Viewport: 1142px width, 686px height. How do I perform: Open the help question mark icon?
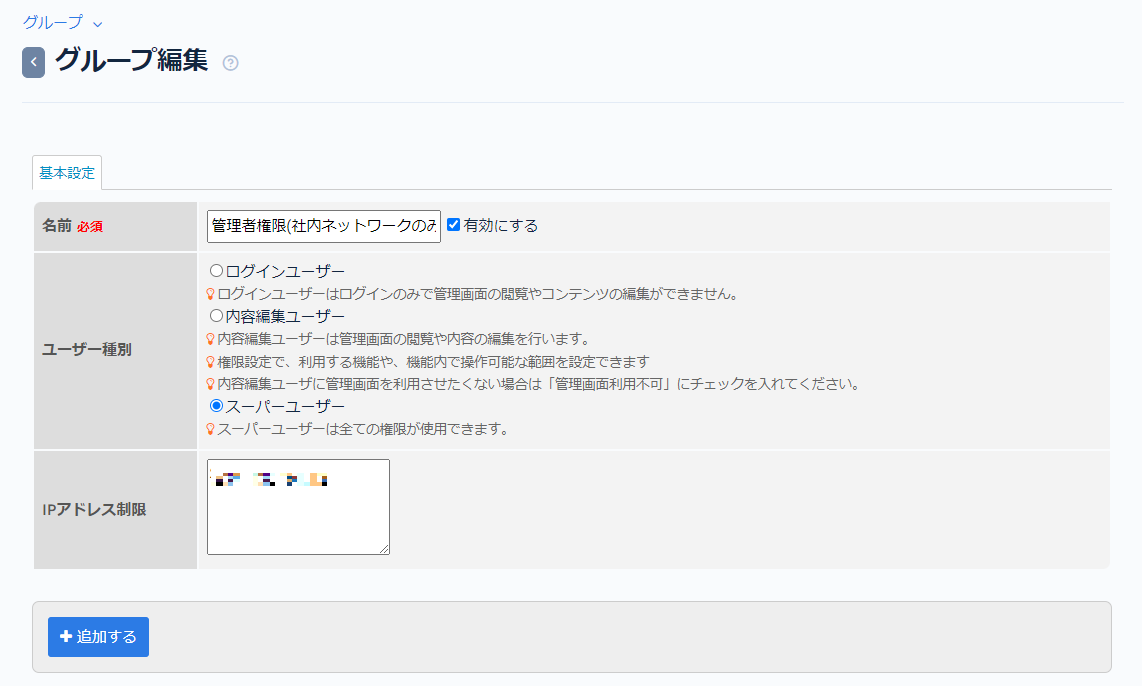click(230, 63)
